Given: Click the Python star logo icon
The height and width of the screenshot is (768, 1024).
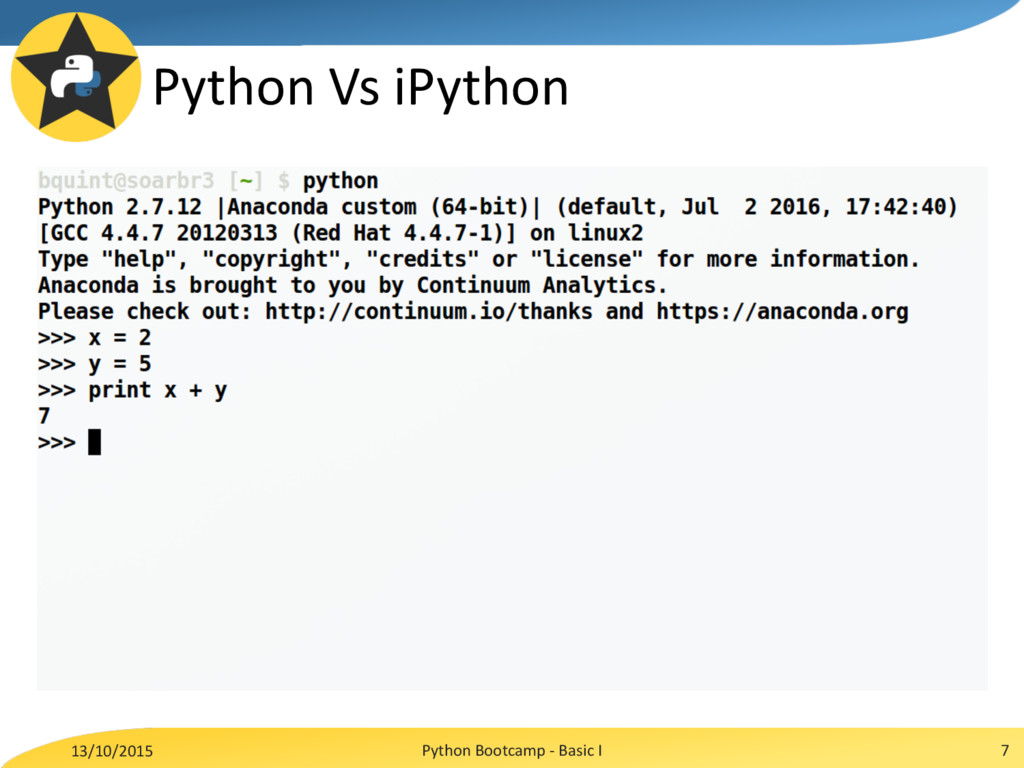Looking at the screenshot, I should click(76, 76).
